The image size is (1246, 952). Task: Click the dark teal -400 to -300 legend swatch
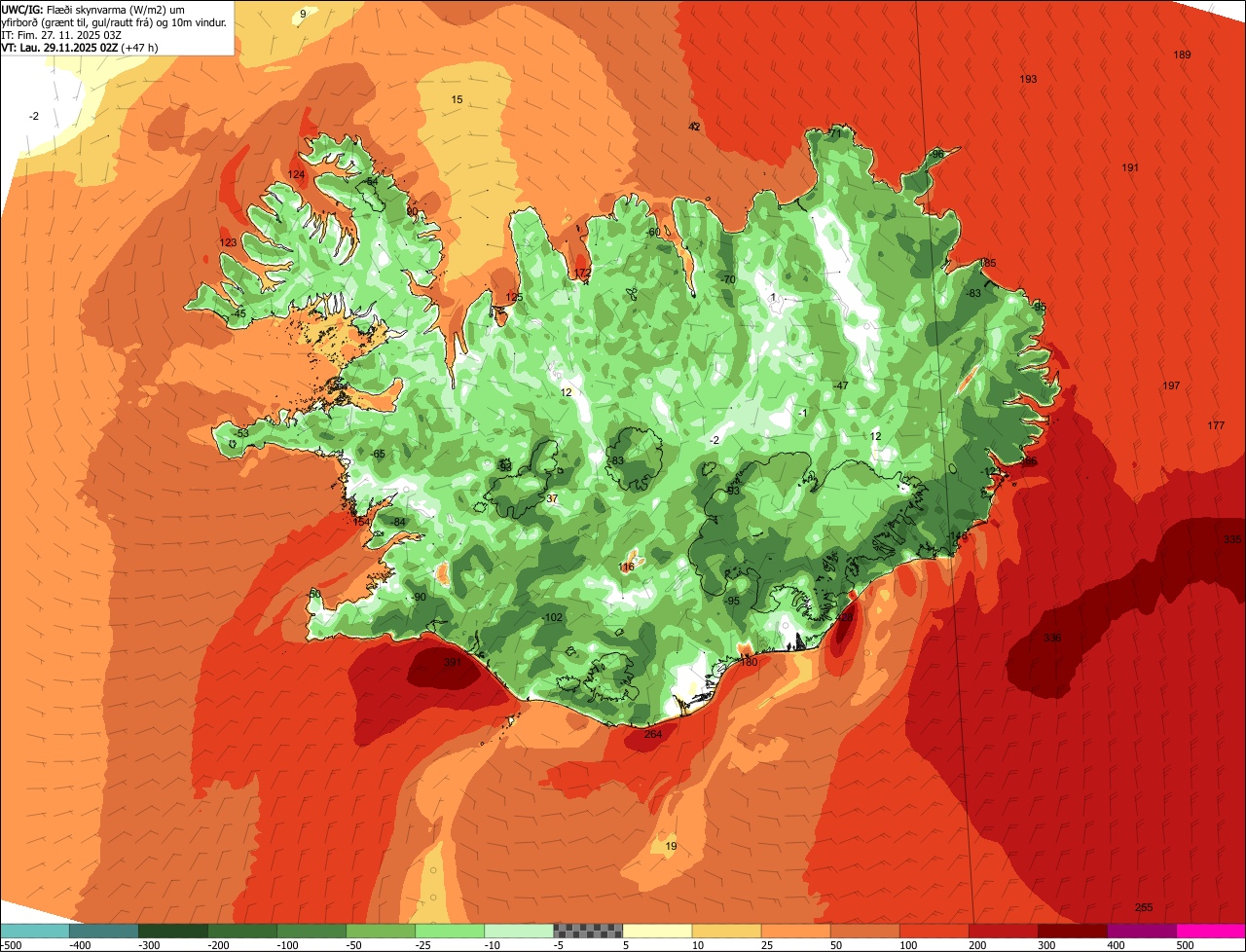point(104,931)
